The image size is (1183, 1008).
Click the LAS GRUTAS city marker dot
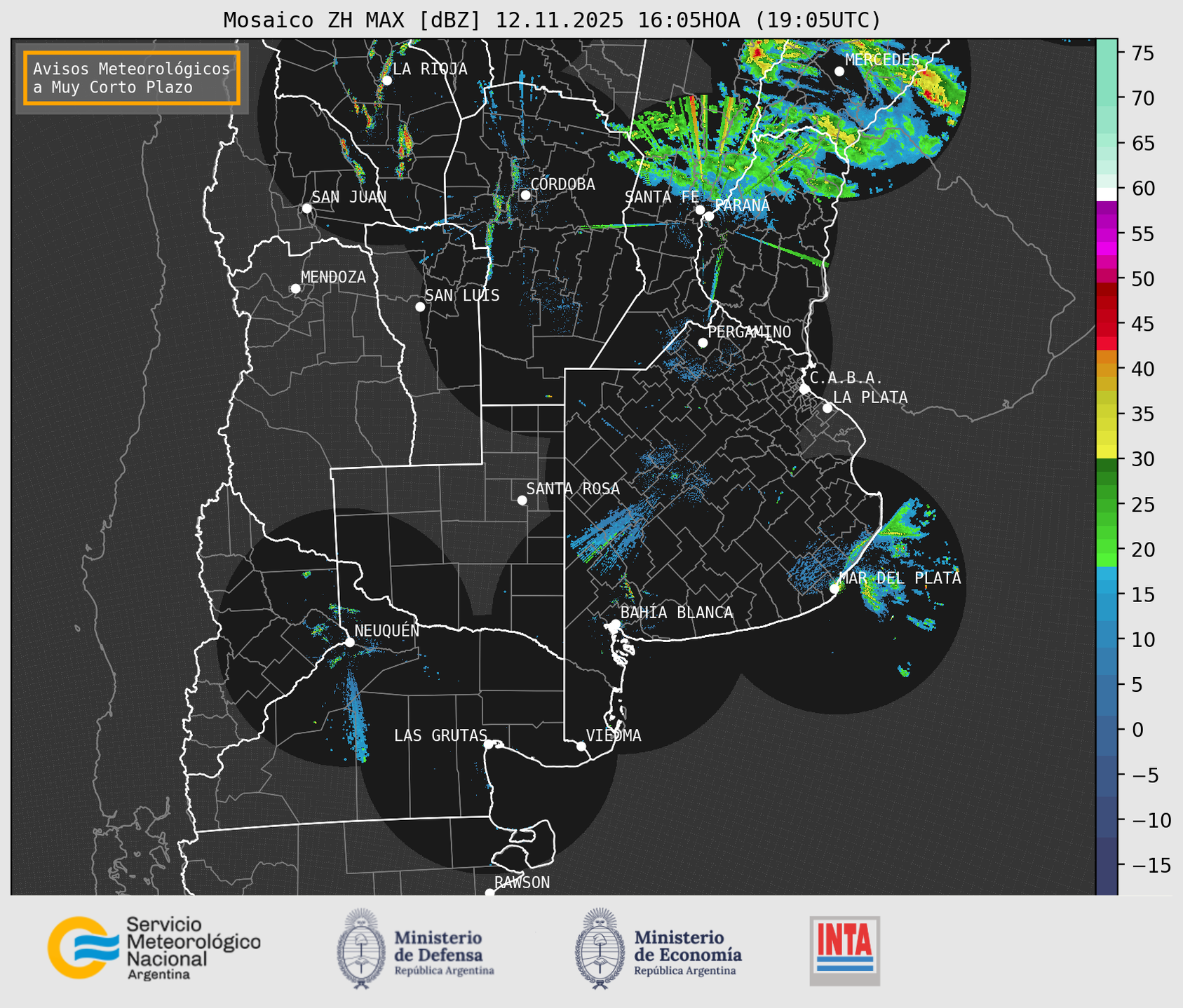point(489,744)
